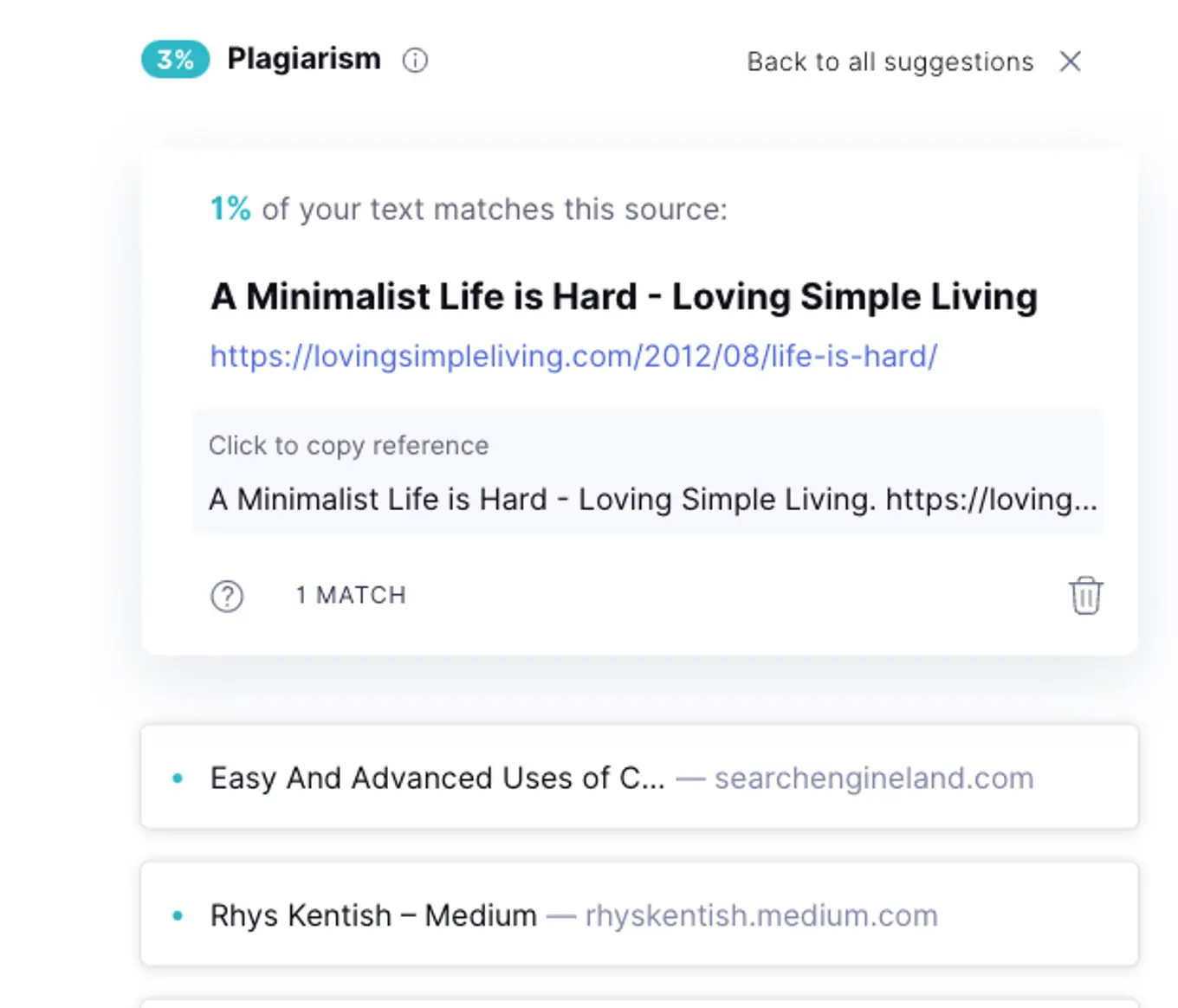The image size is (1178, 1008).
Task: Click the rhyskentish.medium.com domain text
Action: click(761, 915)
